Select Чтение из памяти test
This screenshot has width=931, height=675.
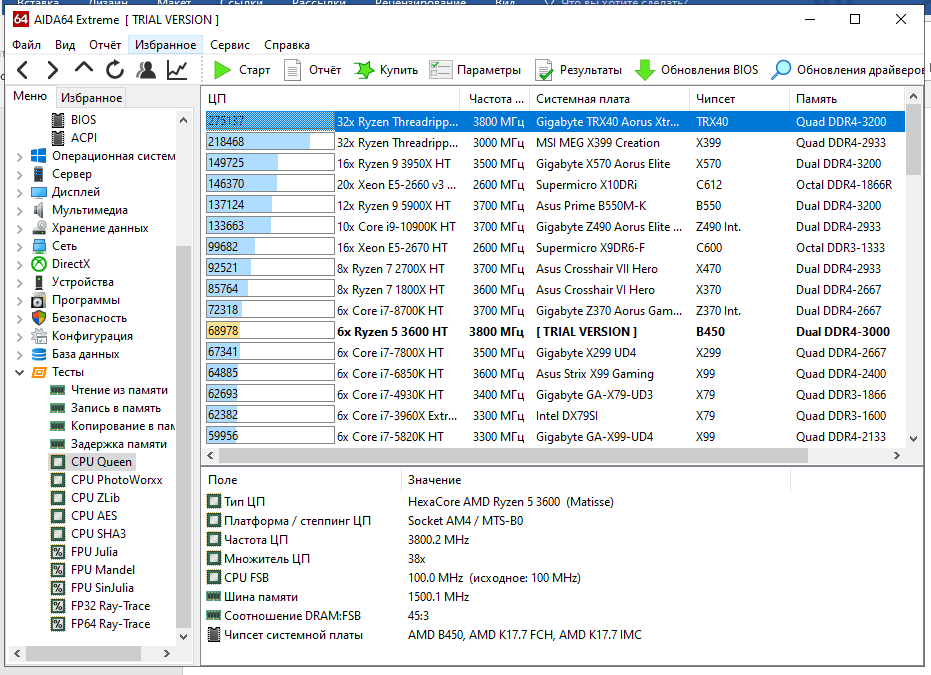coord(109,390)
